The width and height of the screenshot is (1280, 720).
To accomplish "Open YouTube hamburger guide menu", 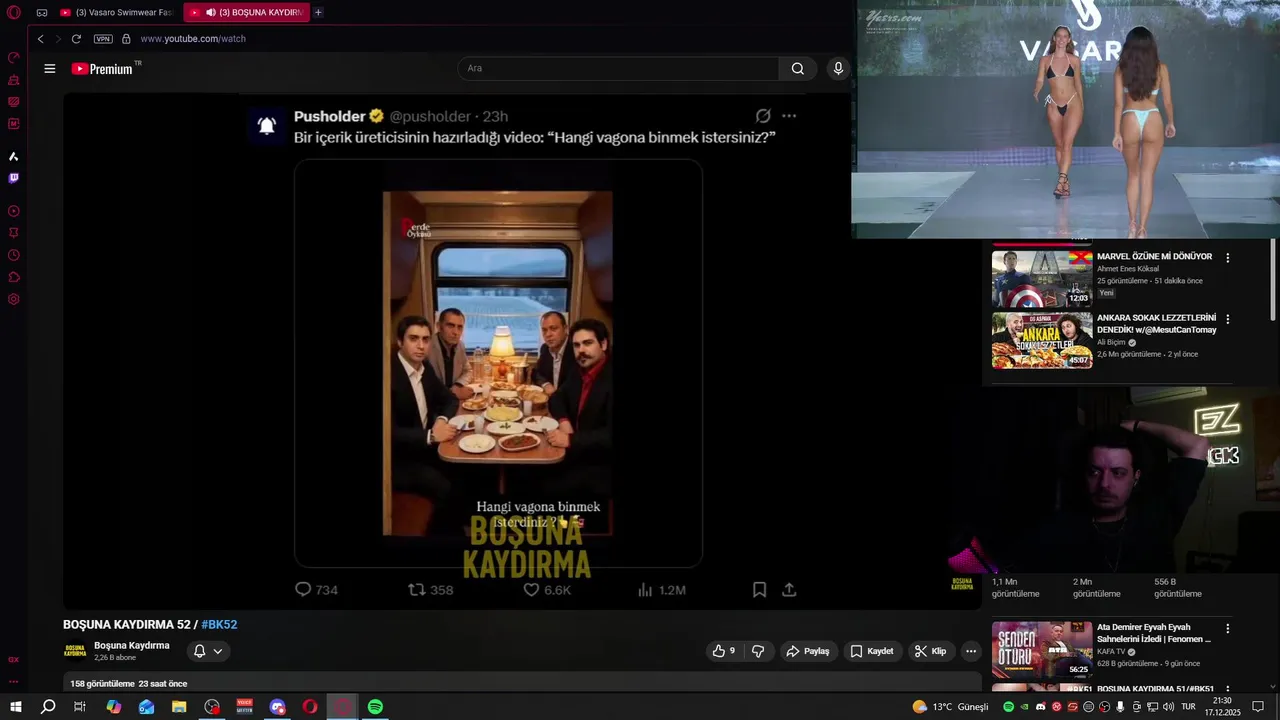I will [50, 68].
